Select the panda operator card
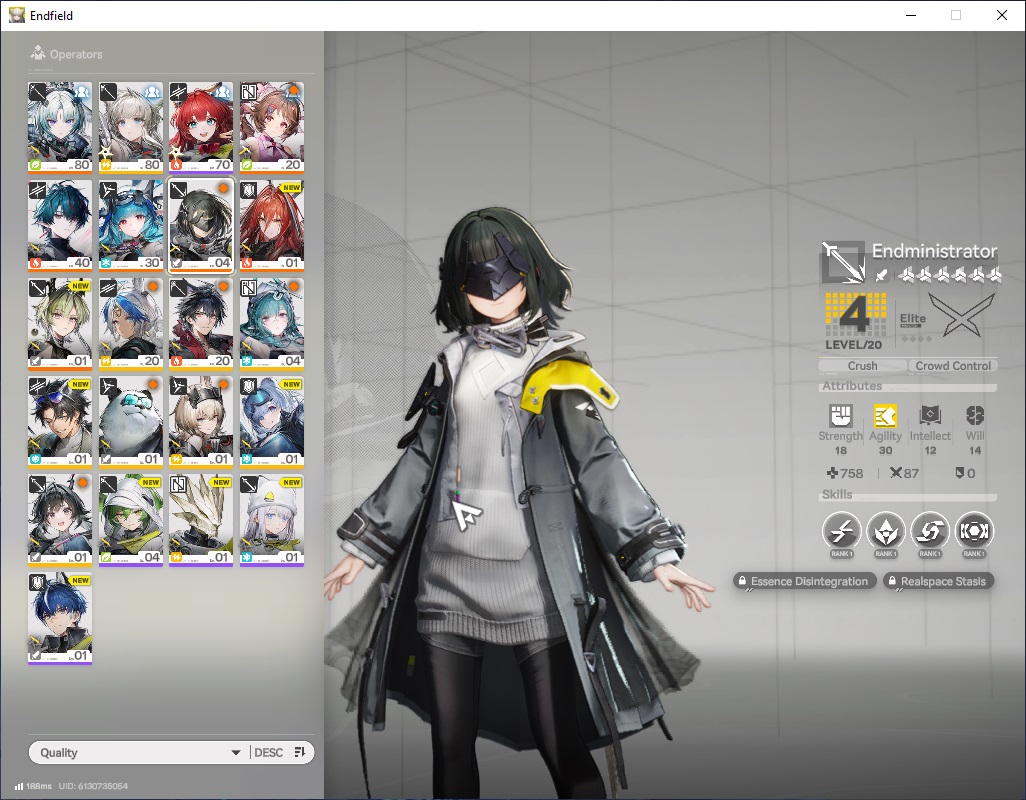Image resolution: width=1026 pixels, height=800 pixels. click(130, 421)
